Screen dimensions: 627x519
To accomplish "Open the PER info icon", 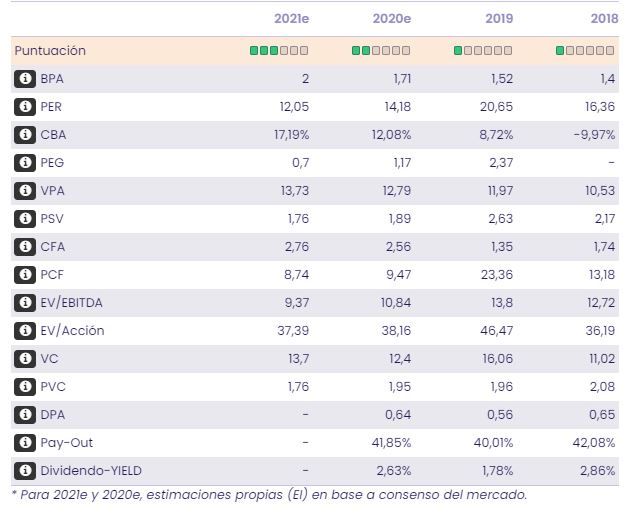I will pyautogui.click(x=24, y=107).
